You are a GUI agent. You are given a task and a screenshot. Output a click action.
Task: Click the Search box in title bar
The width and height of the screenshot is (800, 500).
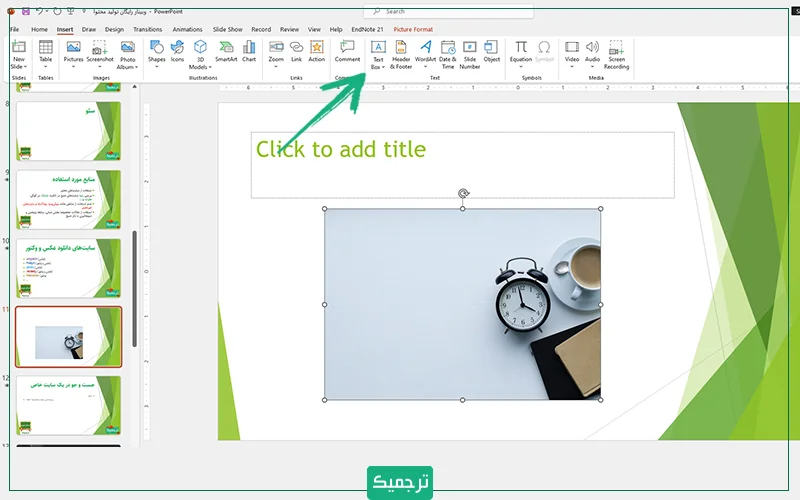448,11
